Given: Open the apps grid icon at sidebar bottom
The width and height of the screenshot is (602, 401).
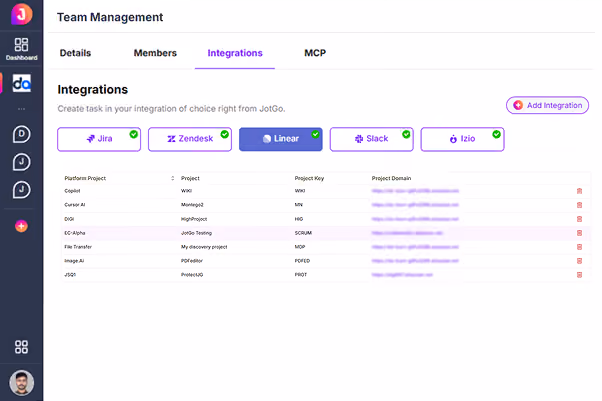Looking at the screenshot, I should pyautogui.click(x=22, y=347).
